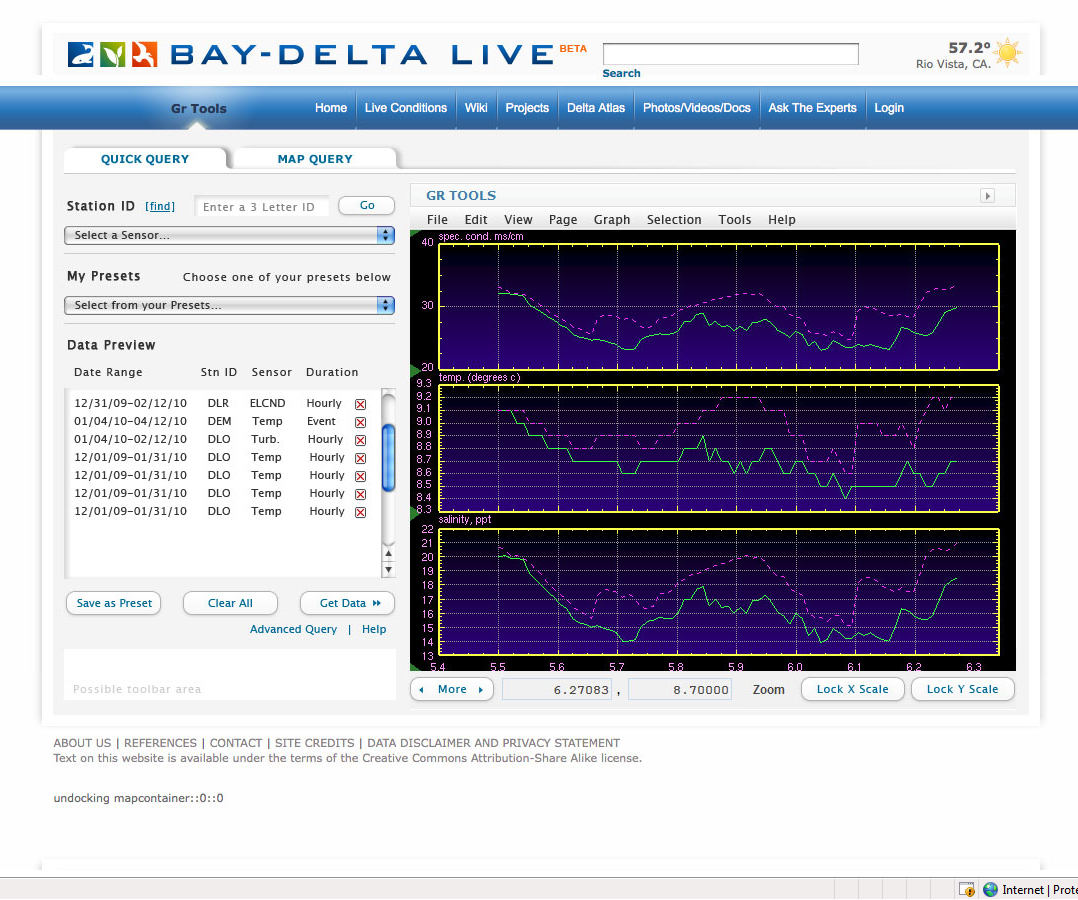Open the CONTACT footer link

click(x=236, y=743)
